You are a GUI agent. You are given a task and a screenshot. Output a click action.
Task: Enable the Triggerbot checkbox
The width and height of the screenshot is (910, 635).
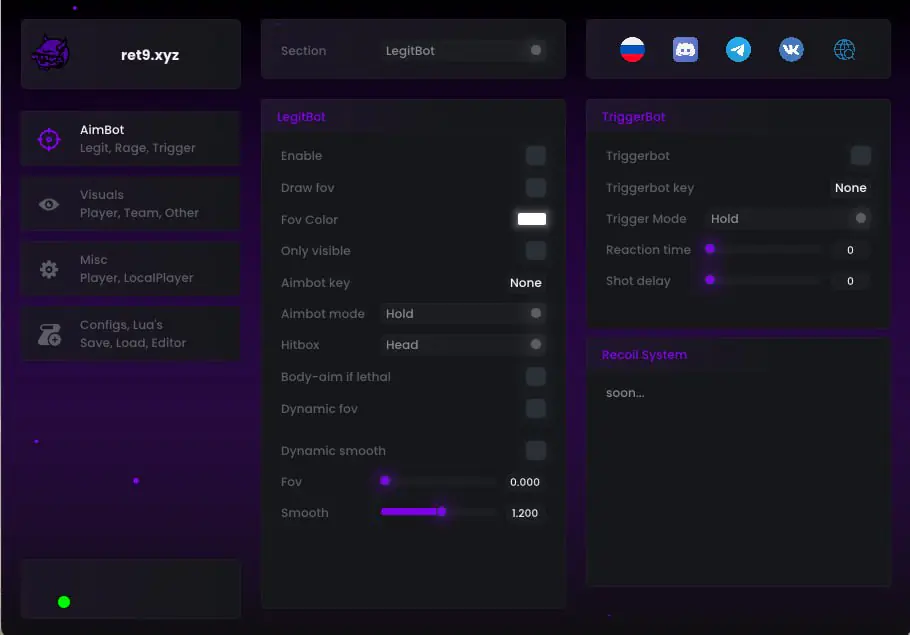click(x=861, y=156)
